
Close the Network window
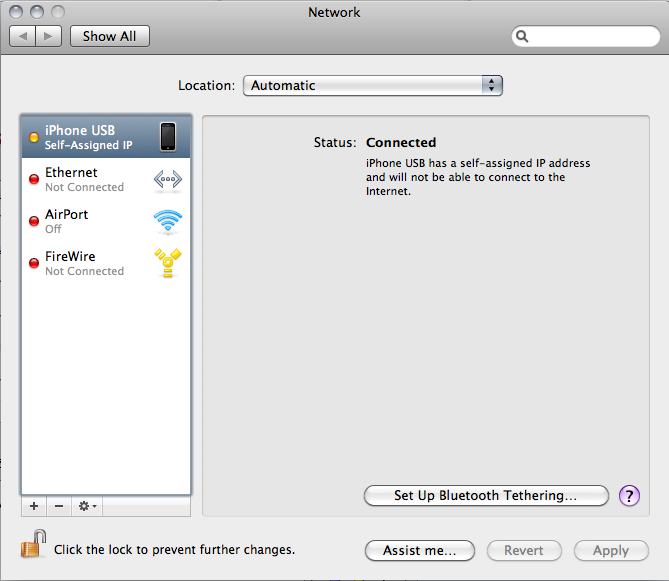16,12
